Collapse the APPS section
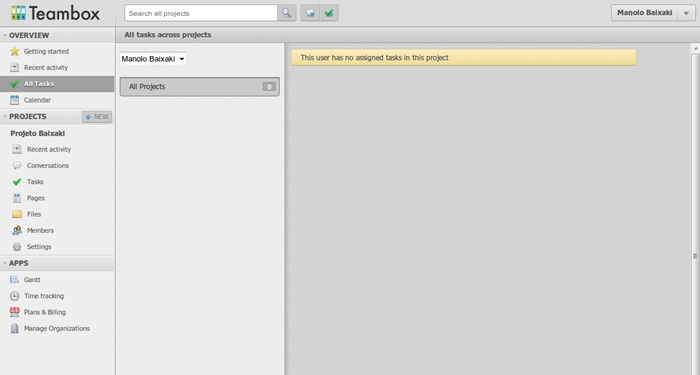 (4, 263)
